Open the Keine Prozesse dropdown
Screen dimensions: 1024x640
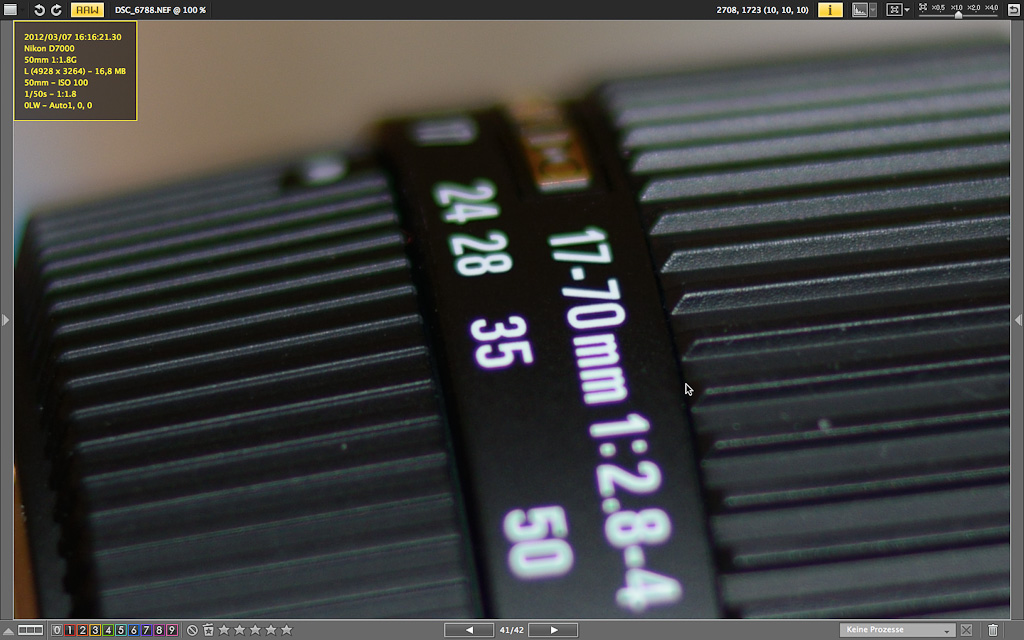tap(897, 630)
